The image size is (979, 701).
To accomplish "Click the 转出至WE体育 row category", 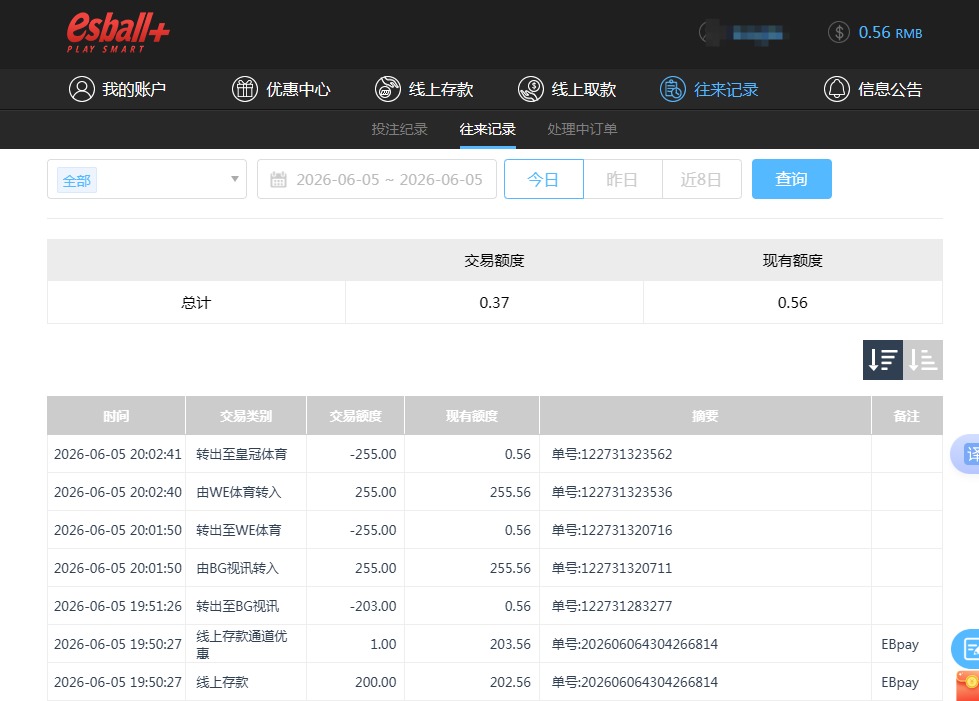I will point(239,531).
